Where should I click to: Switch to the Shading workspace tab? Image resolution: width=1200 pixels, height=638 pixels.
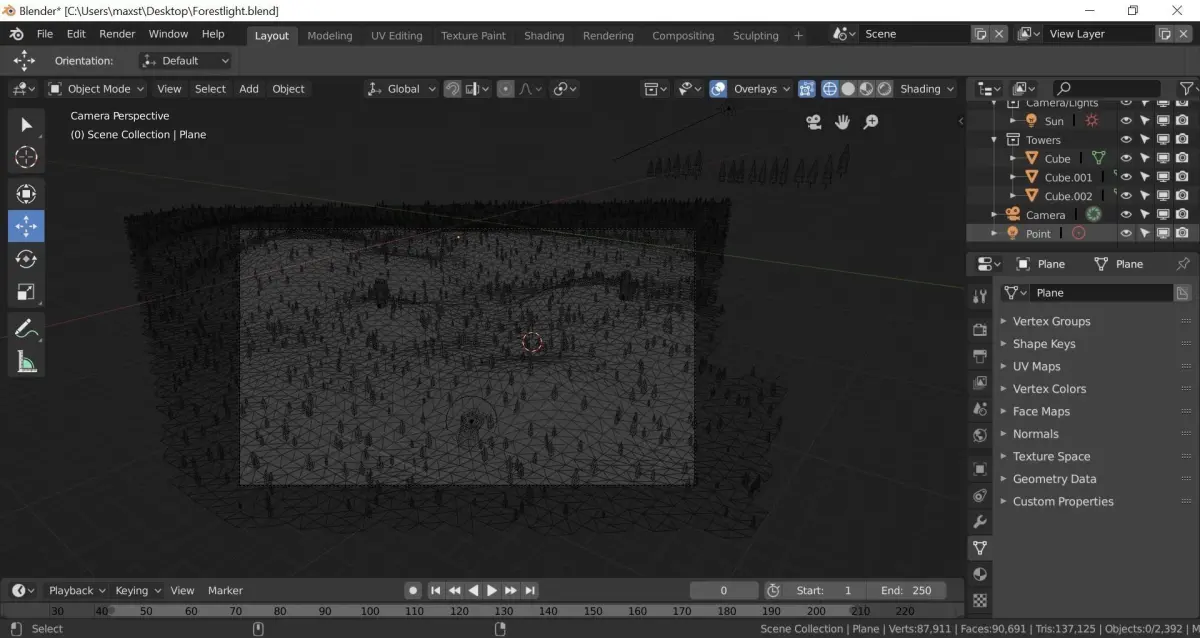pyautogui.click(x=544, y=35)
